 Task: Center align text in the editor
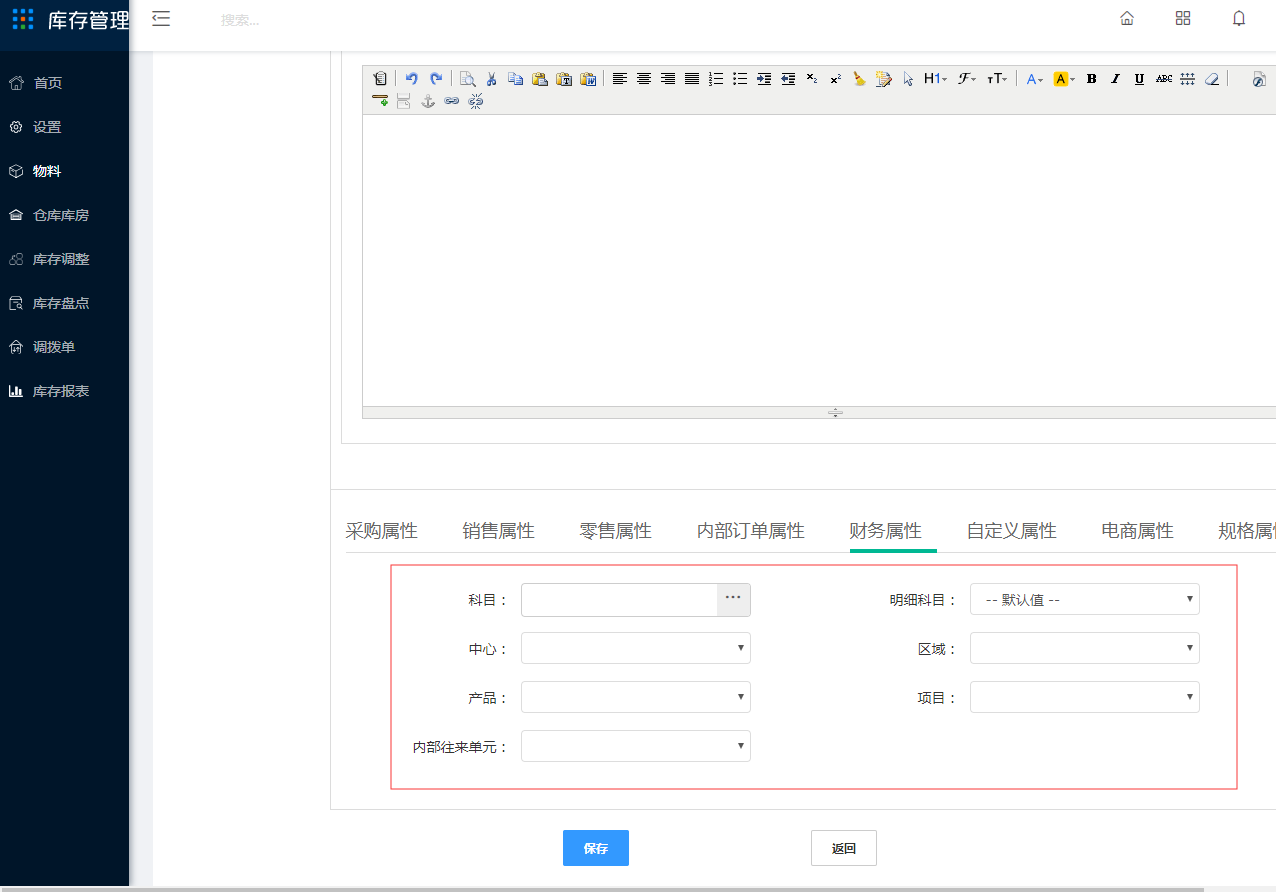tap(644, 79)
